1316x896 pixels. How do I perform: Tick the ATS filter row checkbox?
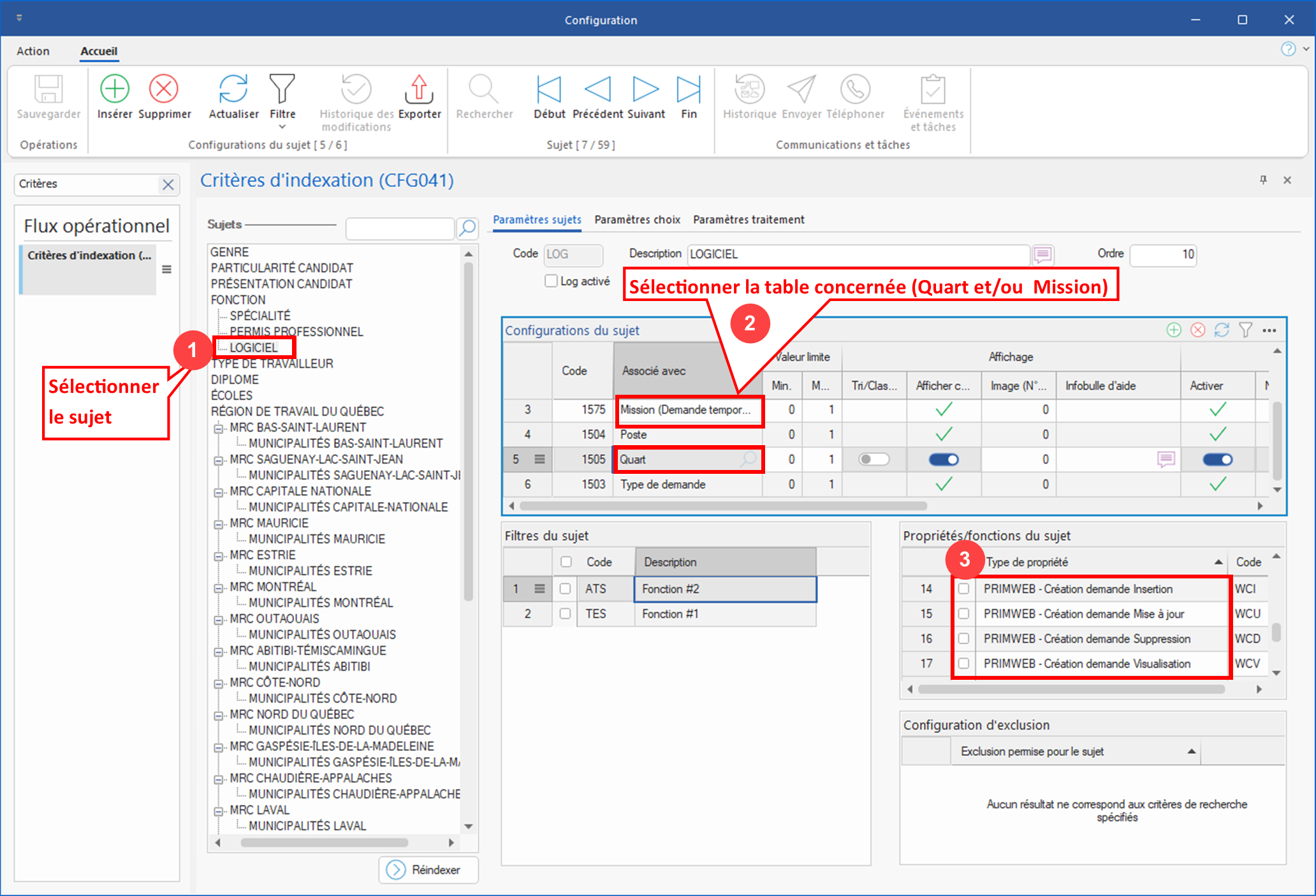coord(565,589)
